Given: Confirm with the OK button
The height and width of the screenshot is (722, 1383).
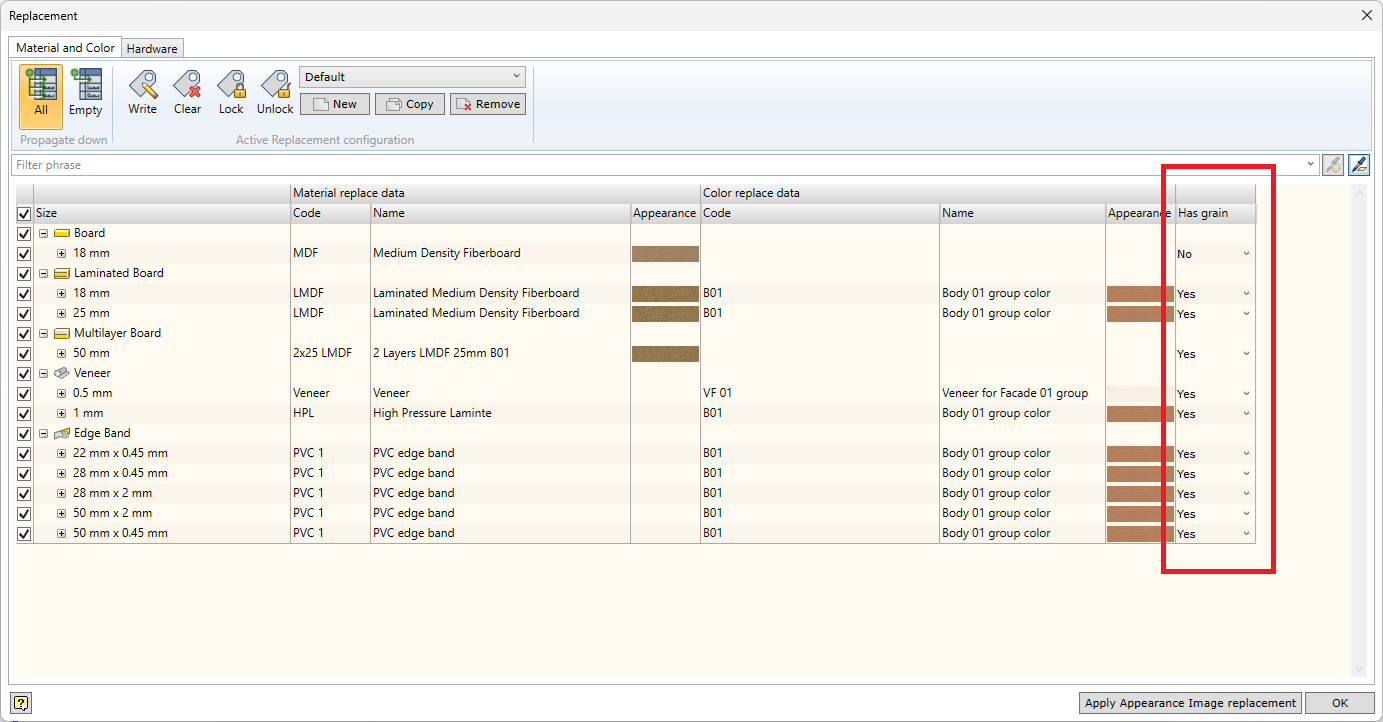Looking at the screenshot, I should [x=1340, y=703].
